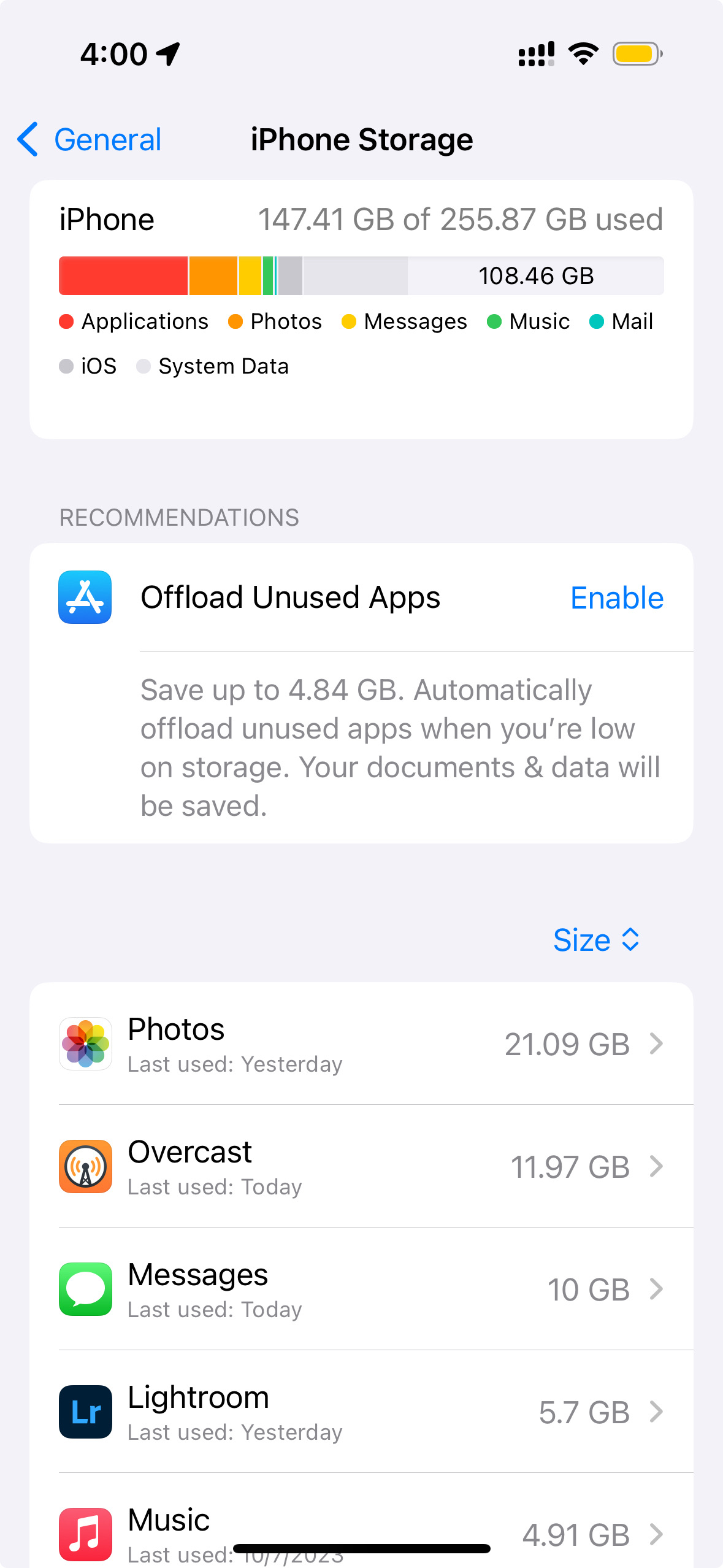Tap the Photos app icon
Image resolution: width=723 pixels, height=1568 pixels.
(x=85, y=1043)
